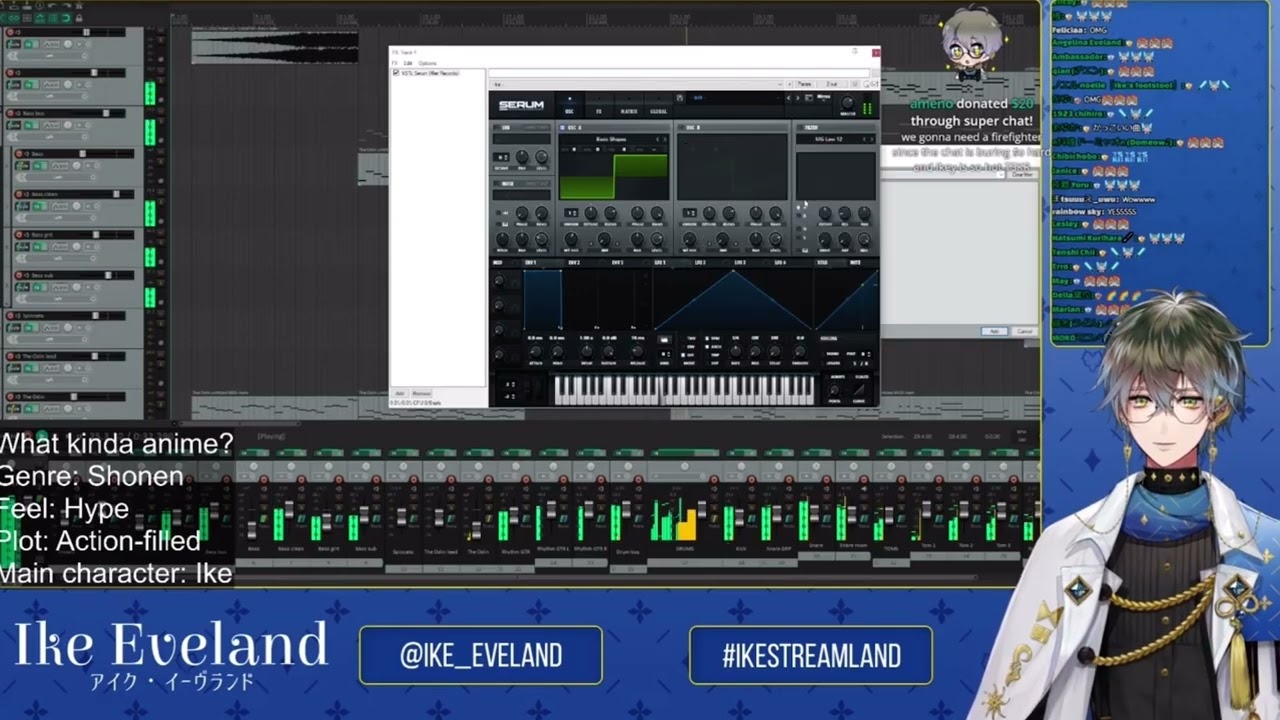
Task: Select next filter type arrow beside MG Low 12
Action: (x=871, y=139)
